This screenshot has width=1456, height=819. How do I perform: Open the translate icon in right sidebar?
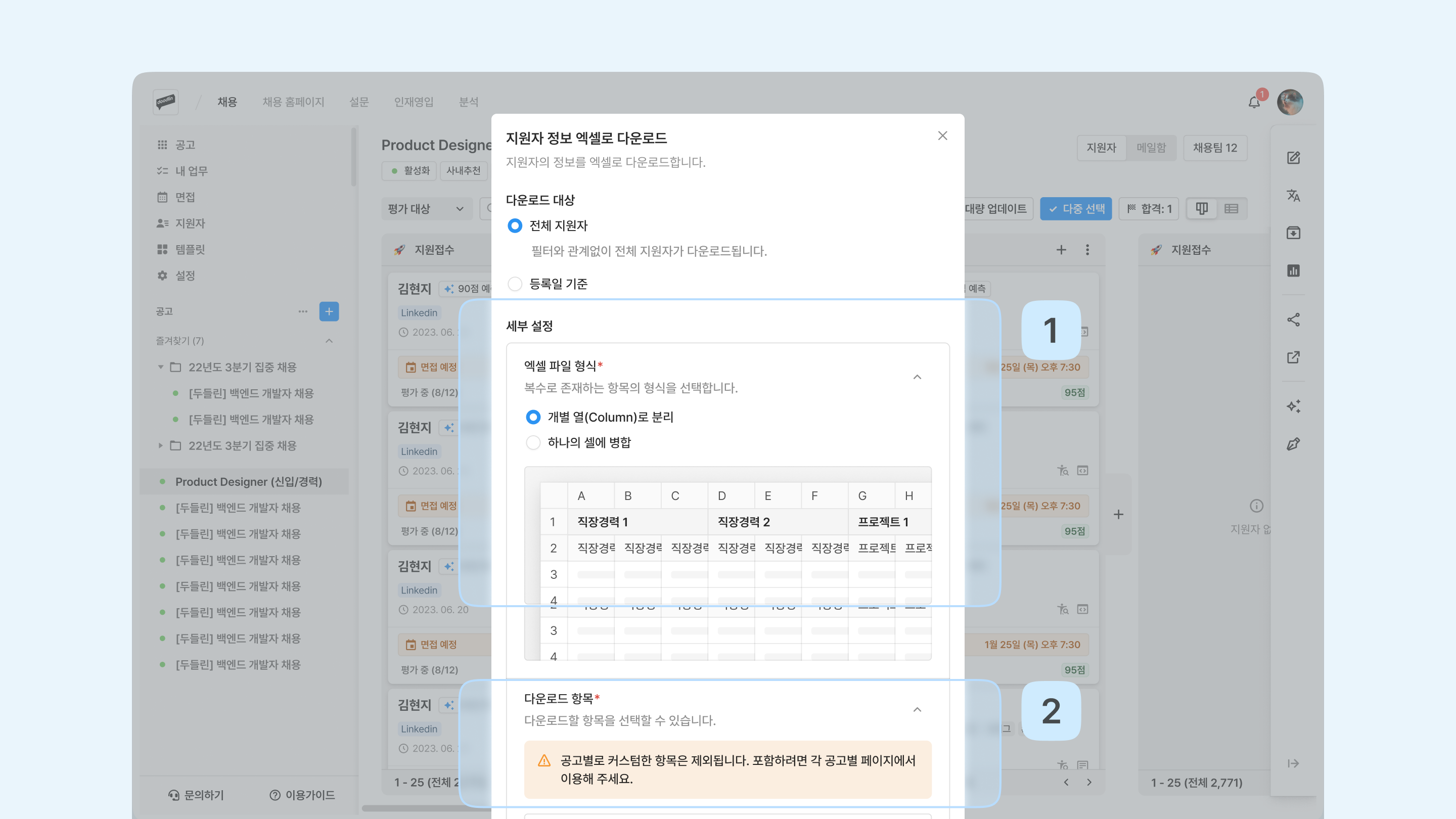(1293, 195)
